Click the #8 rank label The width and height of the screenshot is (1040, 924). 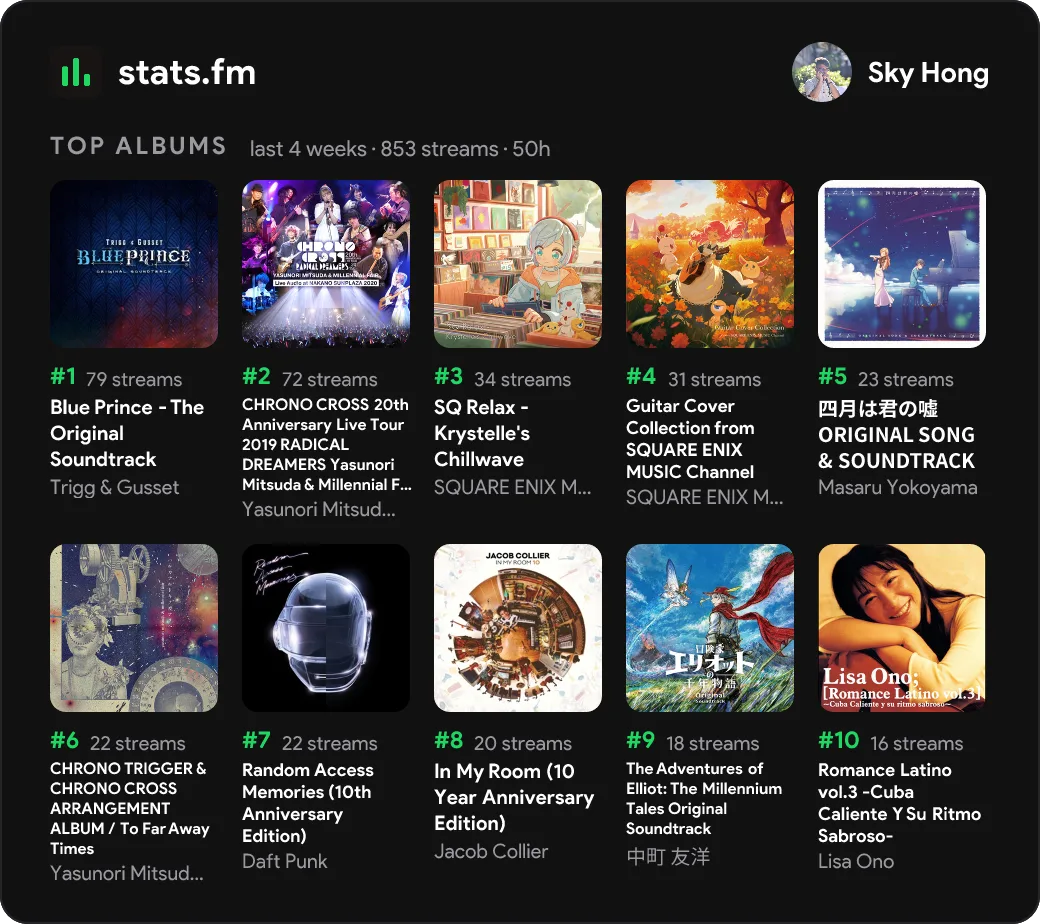click(x=449, y=740)
